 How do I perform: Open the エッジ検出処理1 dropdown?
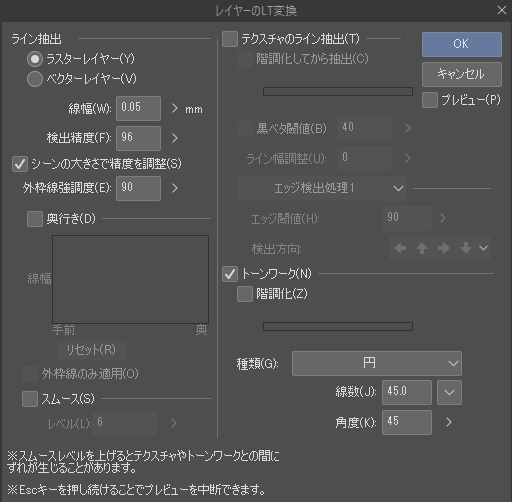322,189
